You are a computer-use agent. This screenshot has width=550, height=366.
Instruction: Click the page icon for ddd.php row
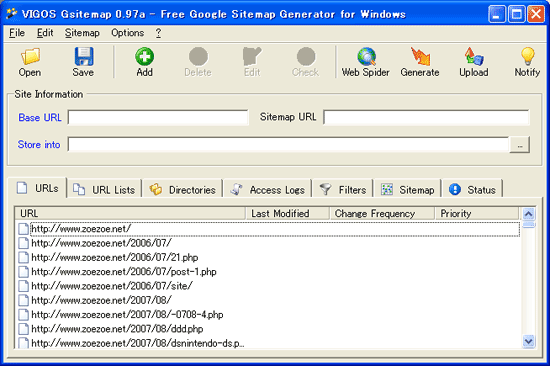24,329
